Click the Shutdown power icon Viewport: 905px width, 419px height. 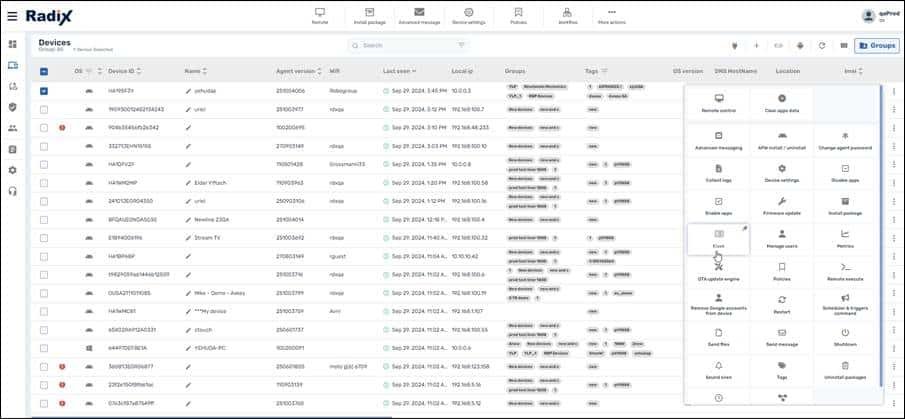[845, 336]
